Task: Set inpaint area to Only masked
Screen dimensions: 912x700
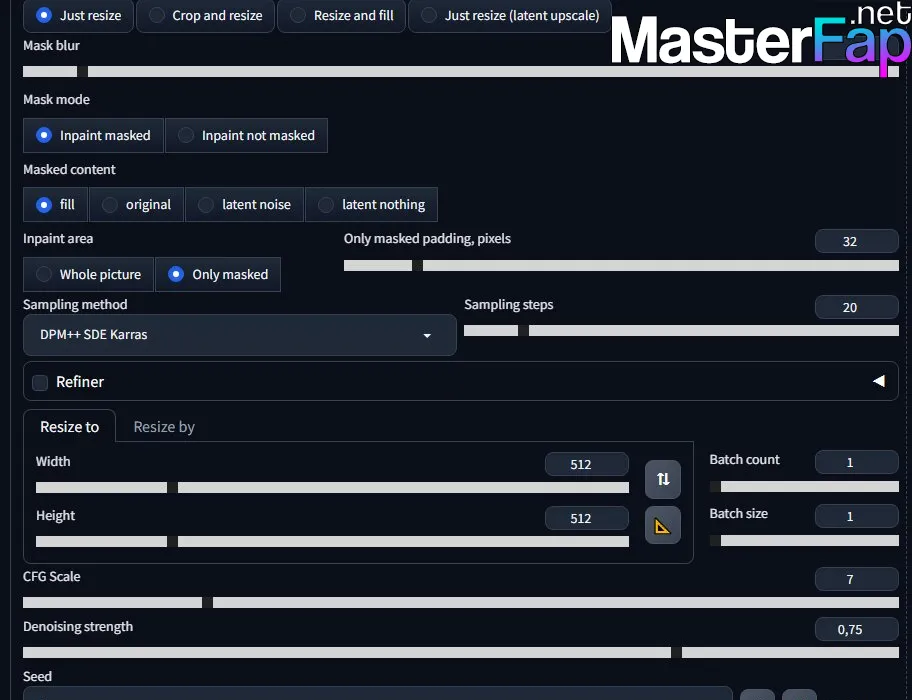Action: pyautogui.click(x=218, y=274)
